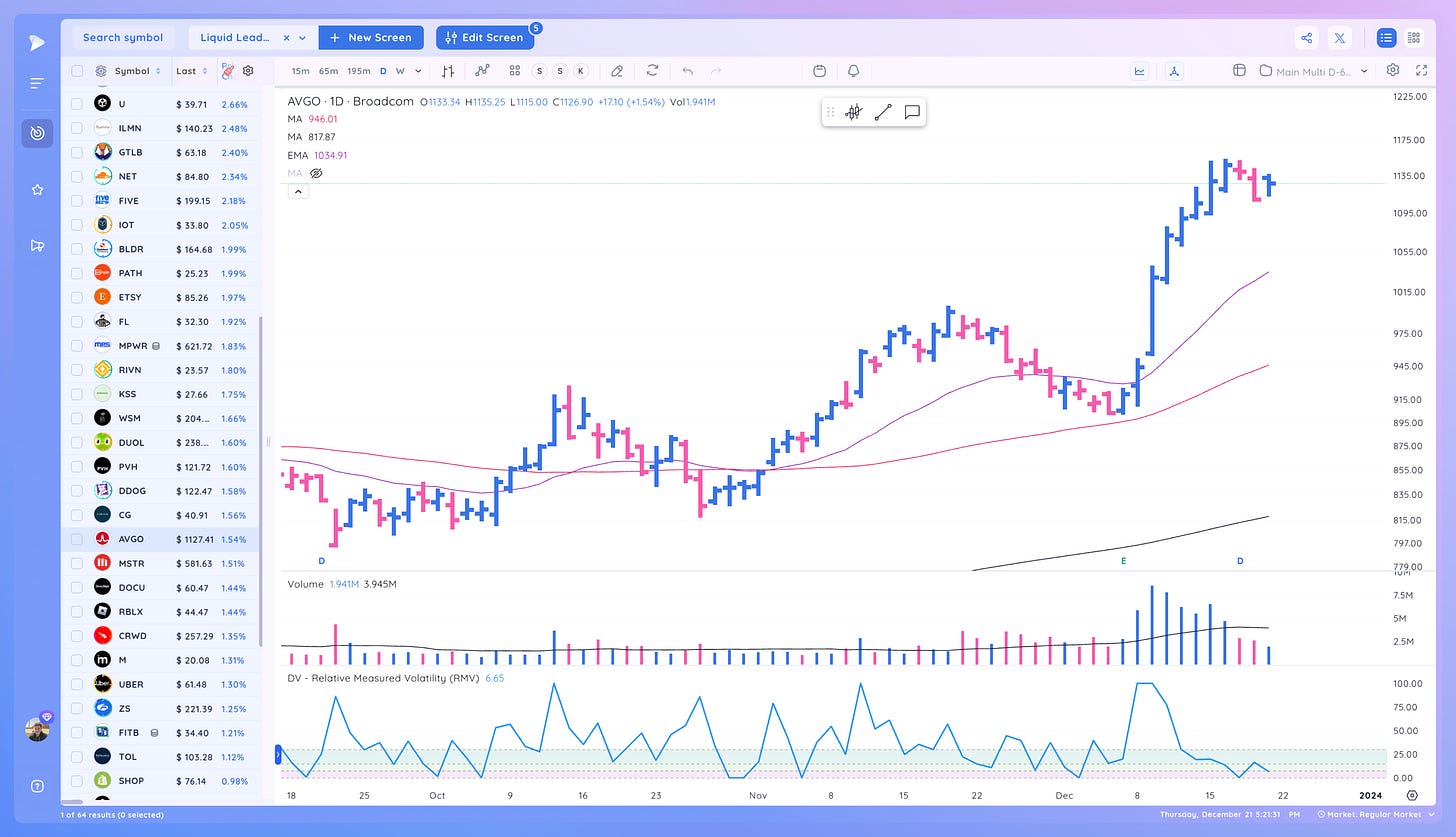The height and width of the screenshot is (837, 1456).
Task: Click the watchlist vertical scrollbar
Action: point(262,482)
